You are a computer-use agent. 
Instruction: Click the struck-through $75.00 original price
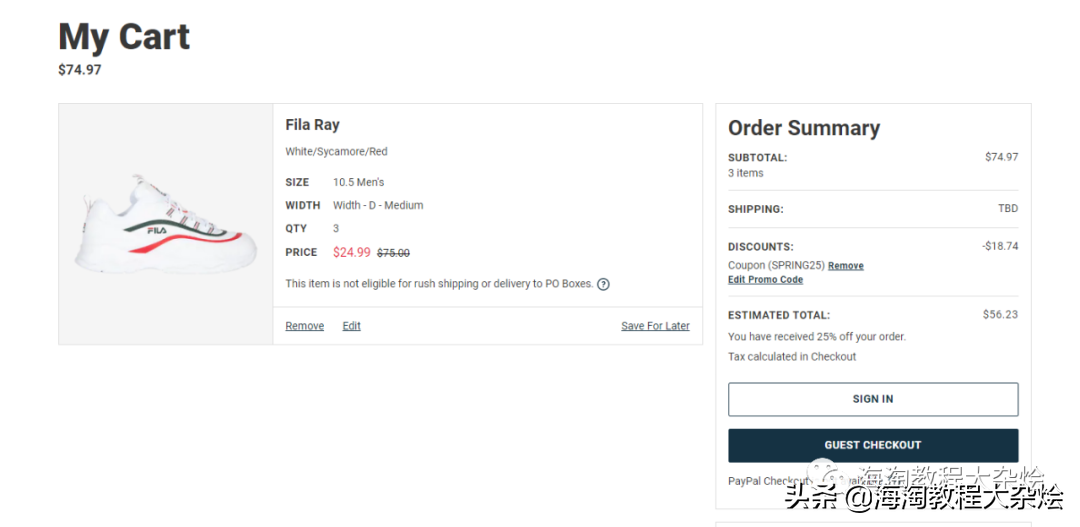(393, 253)
